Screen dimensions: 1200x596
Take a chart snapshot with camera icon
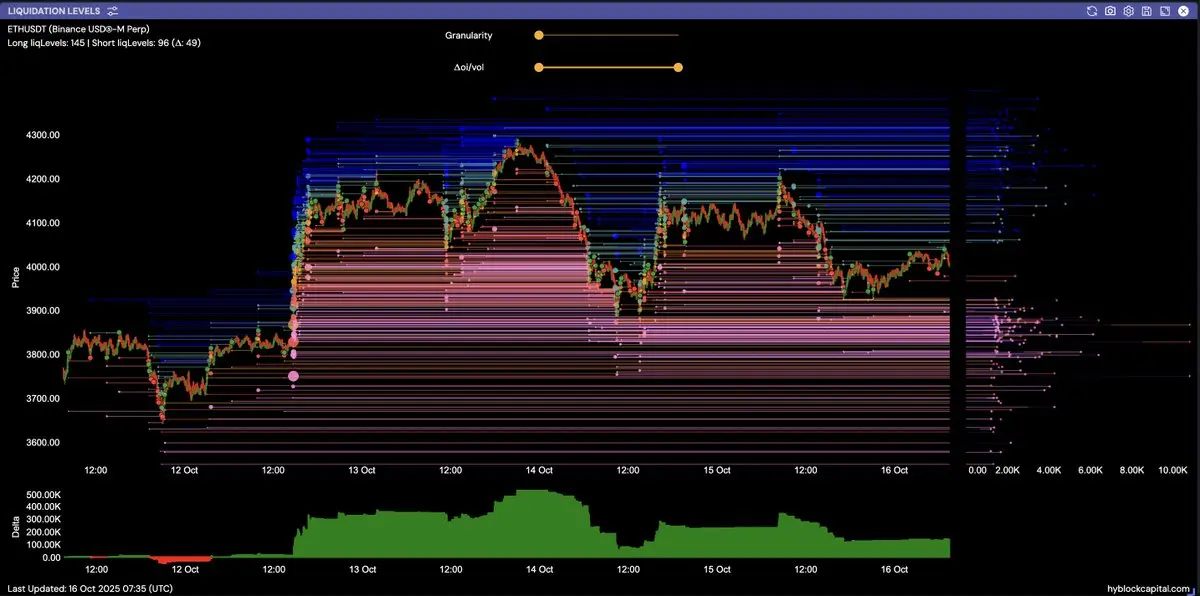tap(1110, 11)
